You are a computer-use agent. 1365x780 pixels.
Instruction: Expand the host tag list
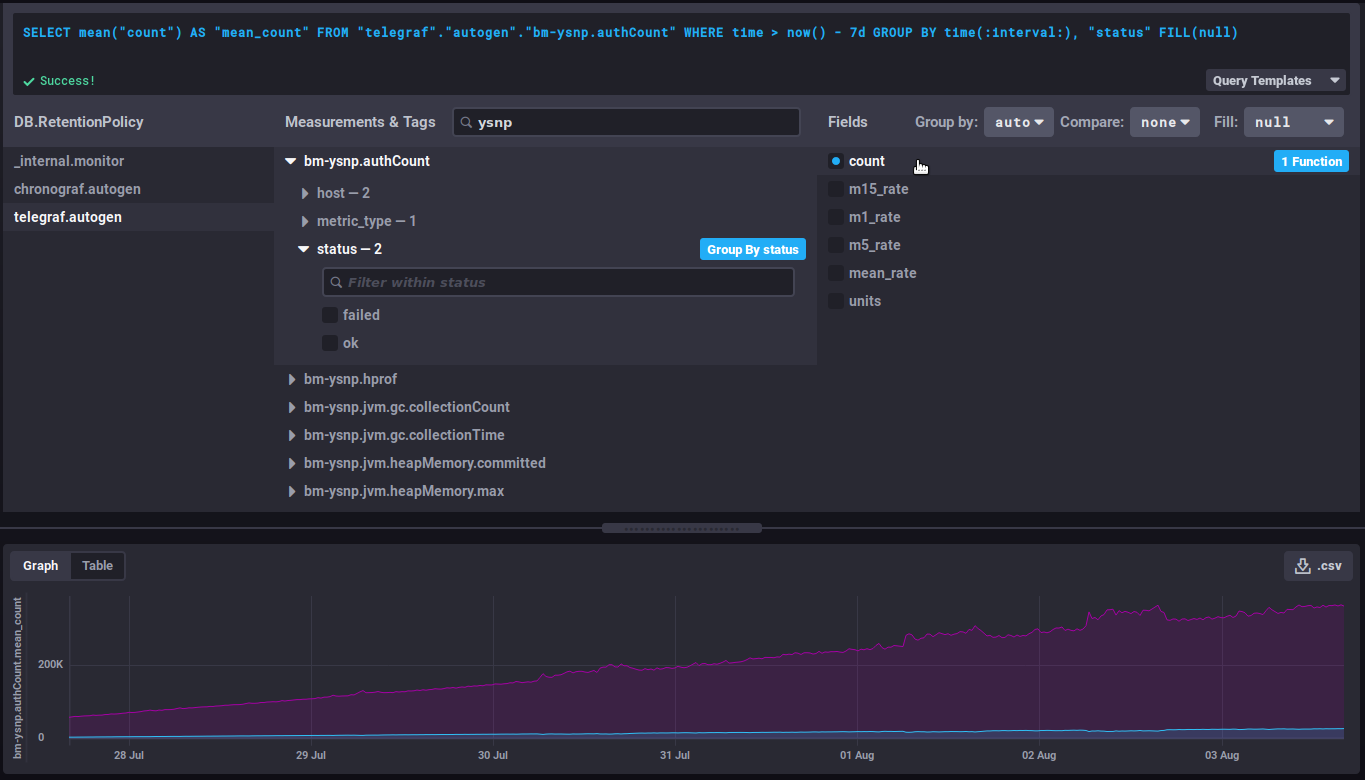306,193
